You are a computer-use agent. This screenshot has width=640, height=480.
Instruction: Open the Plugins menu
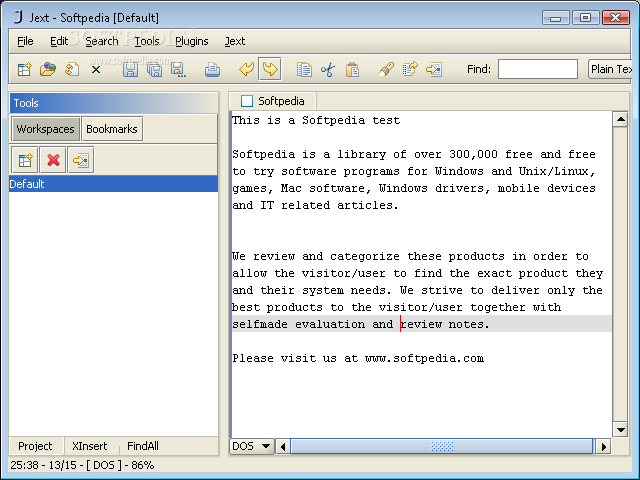click(x=191, y=41)
